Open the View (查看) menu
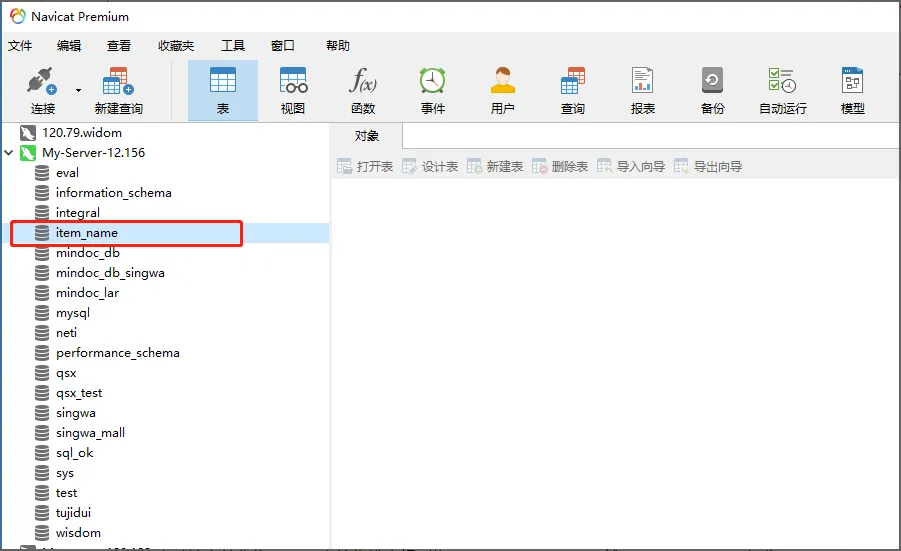This screenshot has height=551, width=901. [x=119, y=45]
